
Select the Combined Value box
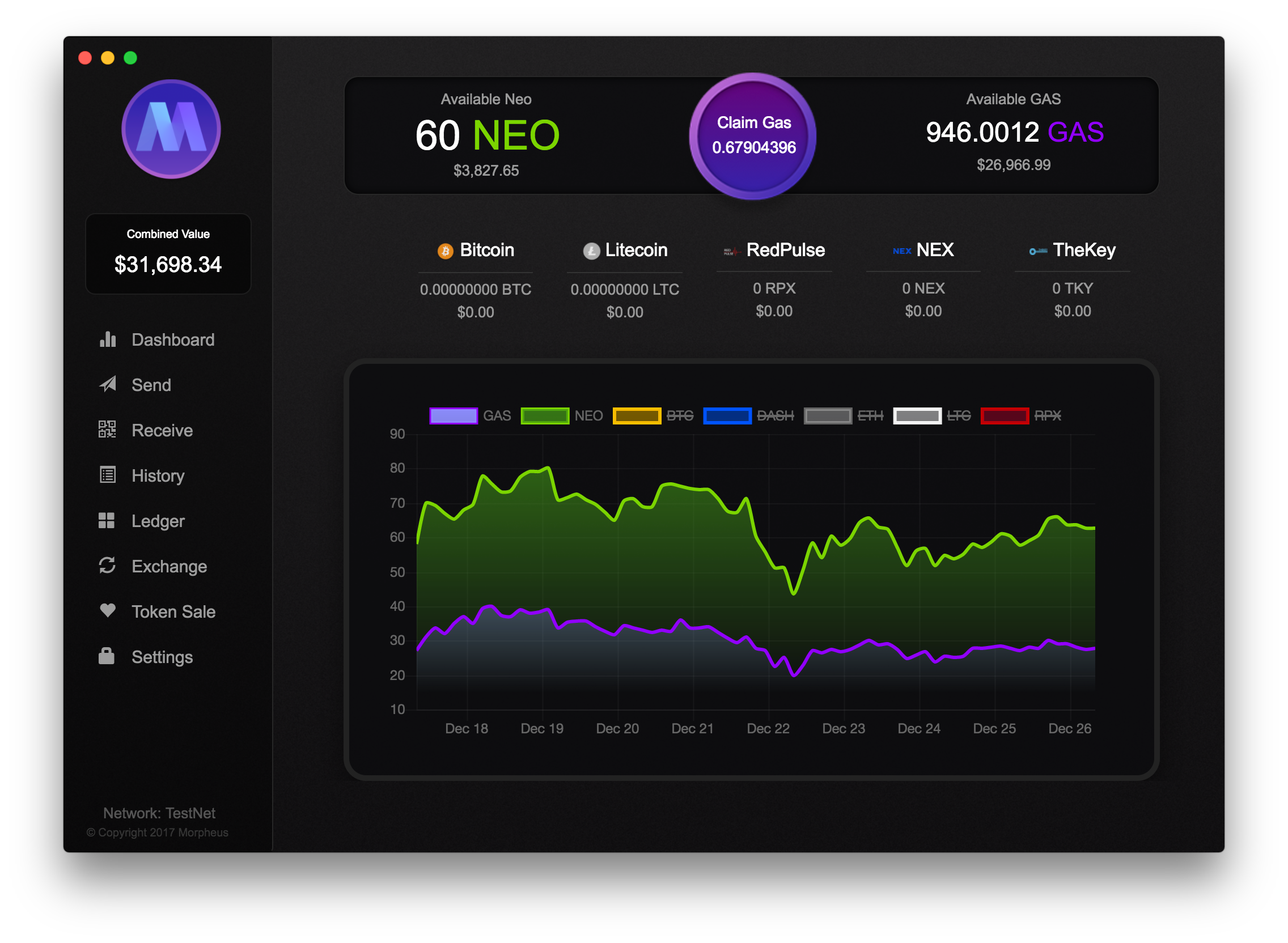pyautogui.click(x=168, y=253)
